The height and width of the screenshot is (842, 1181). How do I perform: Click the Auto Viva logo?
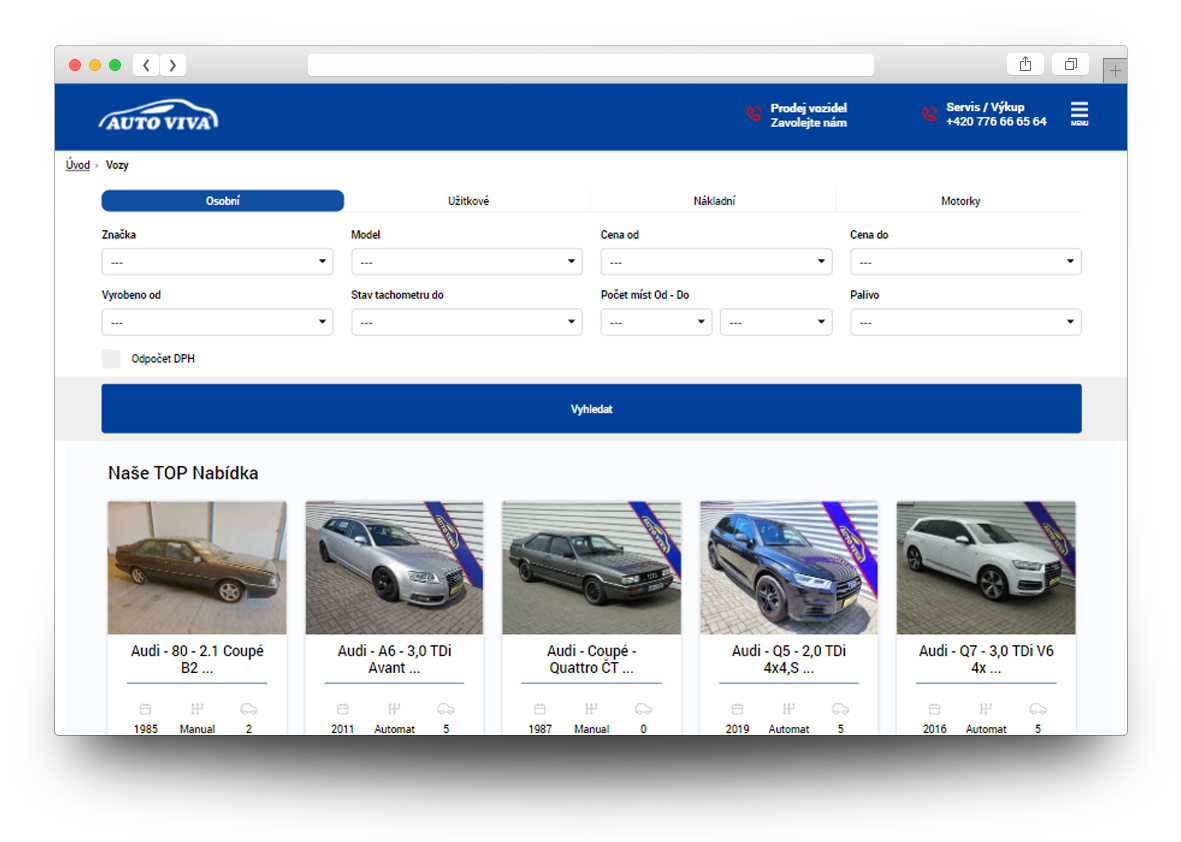pyautogui.click(x=158, y=116)
